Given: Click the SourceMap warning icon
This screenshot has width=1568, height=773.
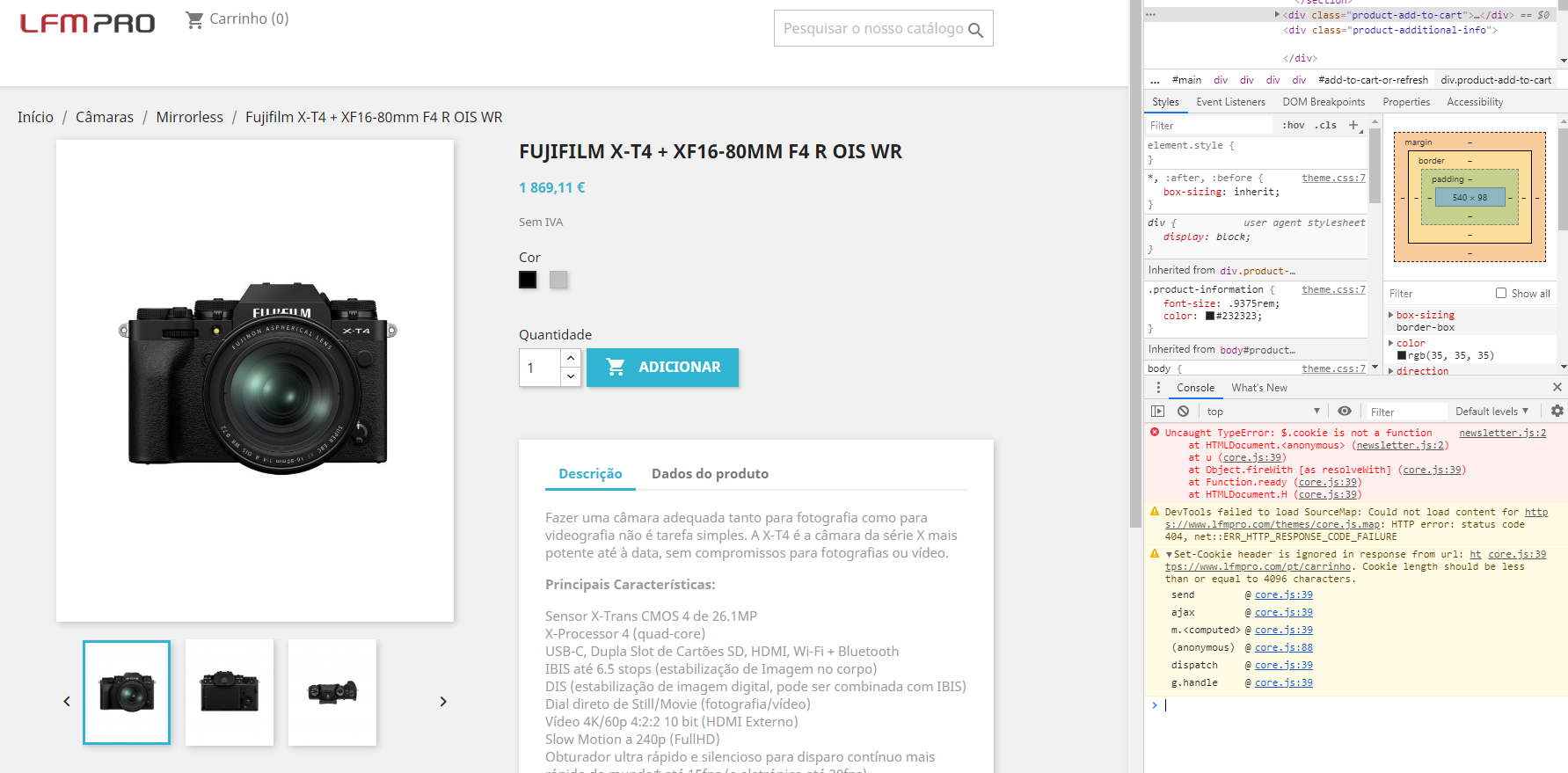Looking at the screenshot, I should point(1155,511).
